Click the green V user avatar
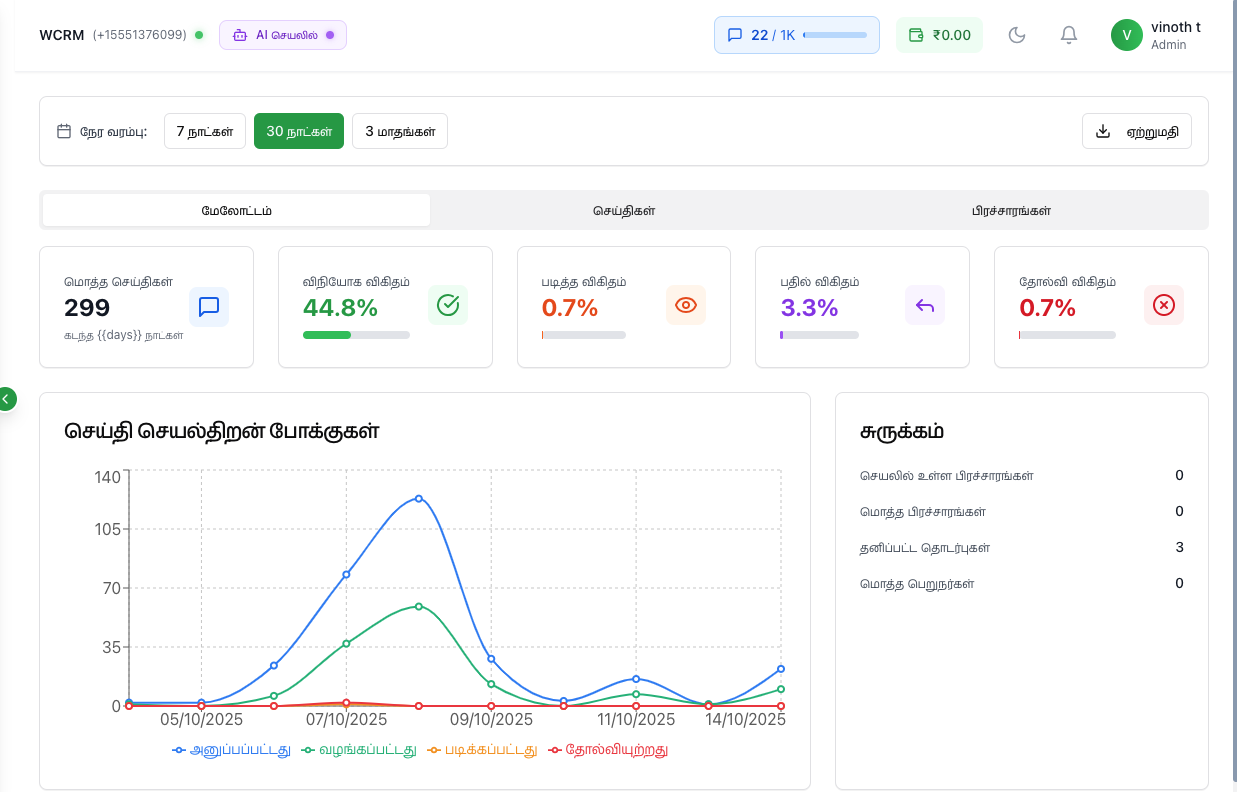1237x792 pixels. pyautogui.click(x=1126, y=35)
